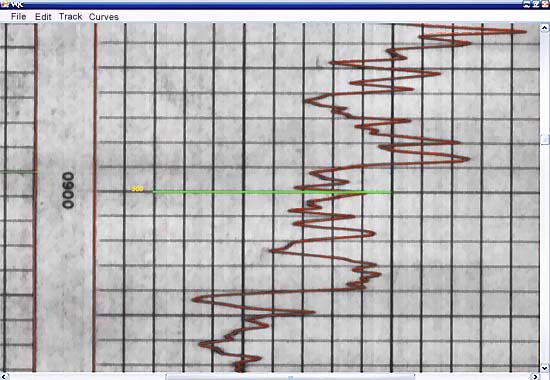The image size is (550, 380).
Task: Open the Curves menu
Action: (104, 16)
